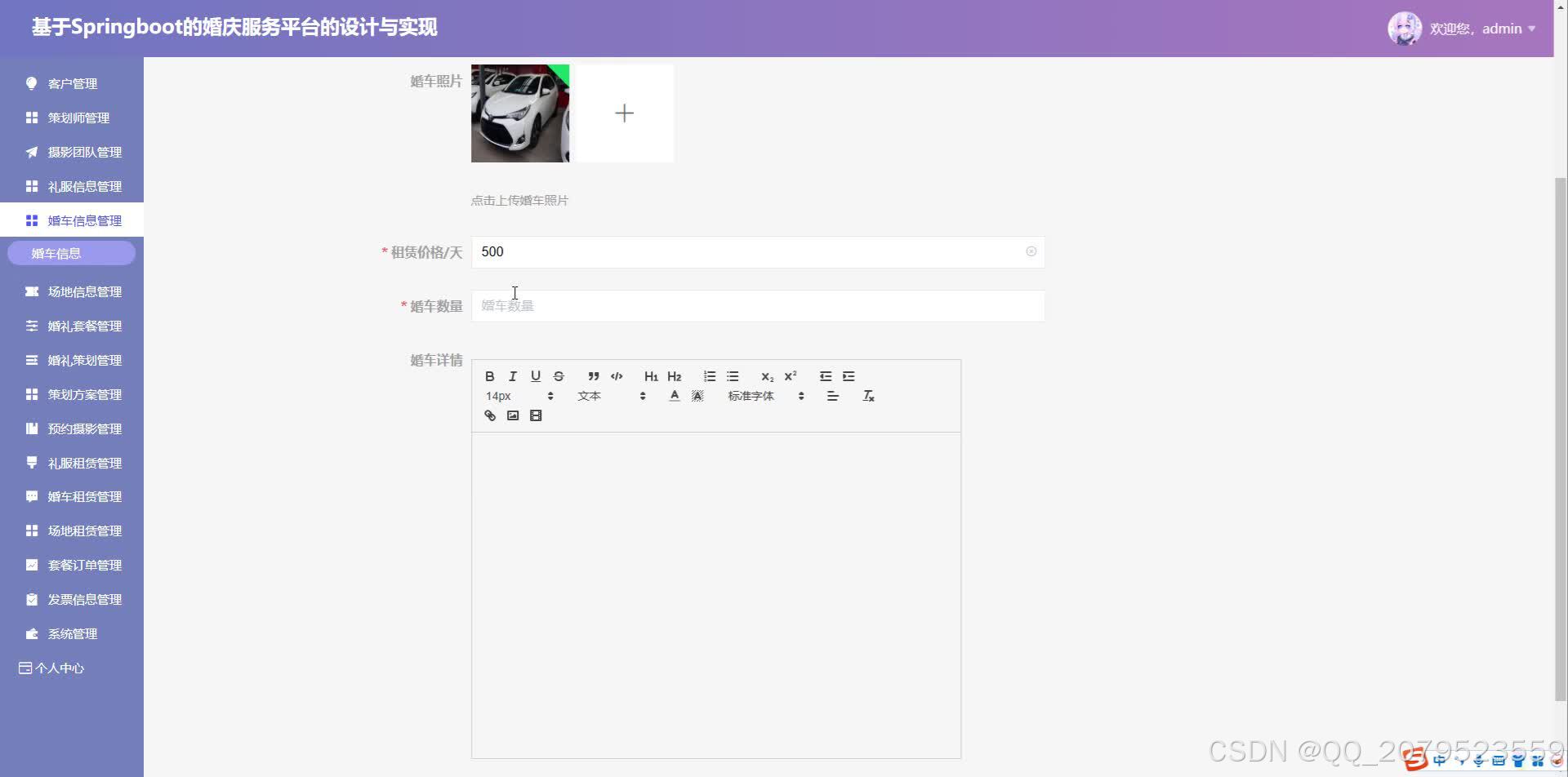The width and height of the screenshot is (1568, 777).
Task: Insert a video using the film icon
Action: (536, 415)
